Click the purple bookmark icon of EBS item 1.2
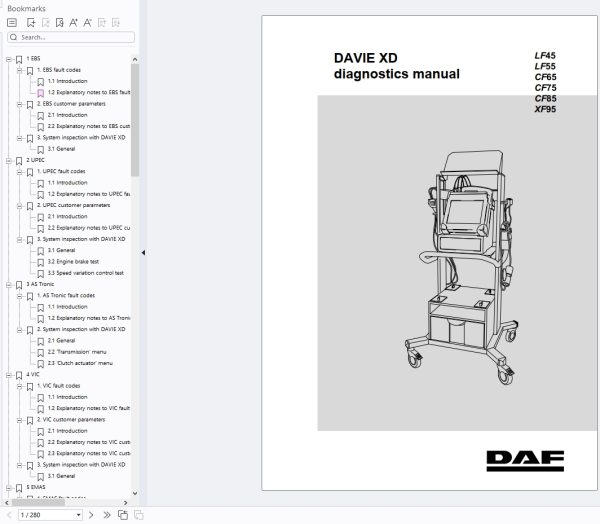Viewport: 600px width, 524px height. point(41,93)
